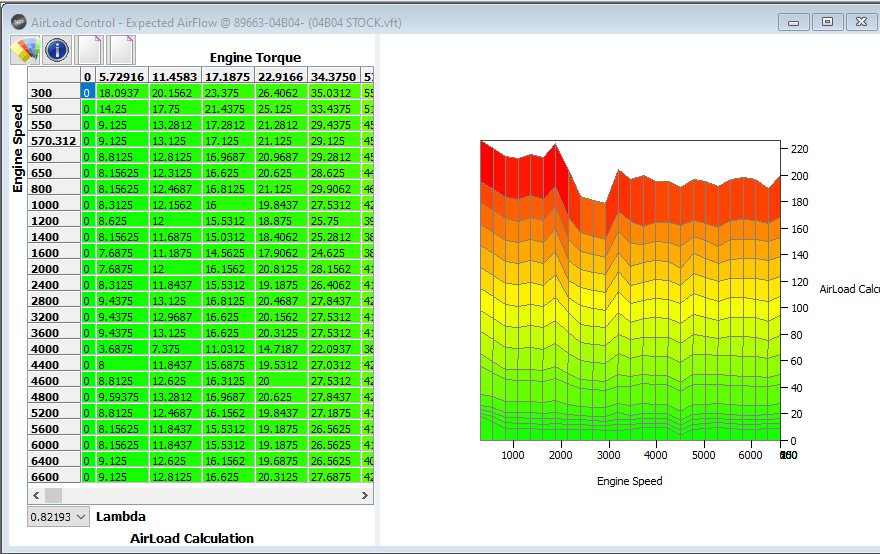The width and height of the screenshot is (880, 554).
Task: Select cell 24.625 in row 1600
Action: [x=334, y=253]
